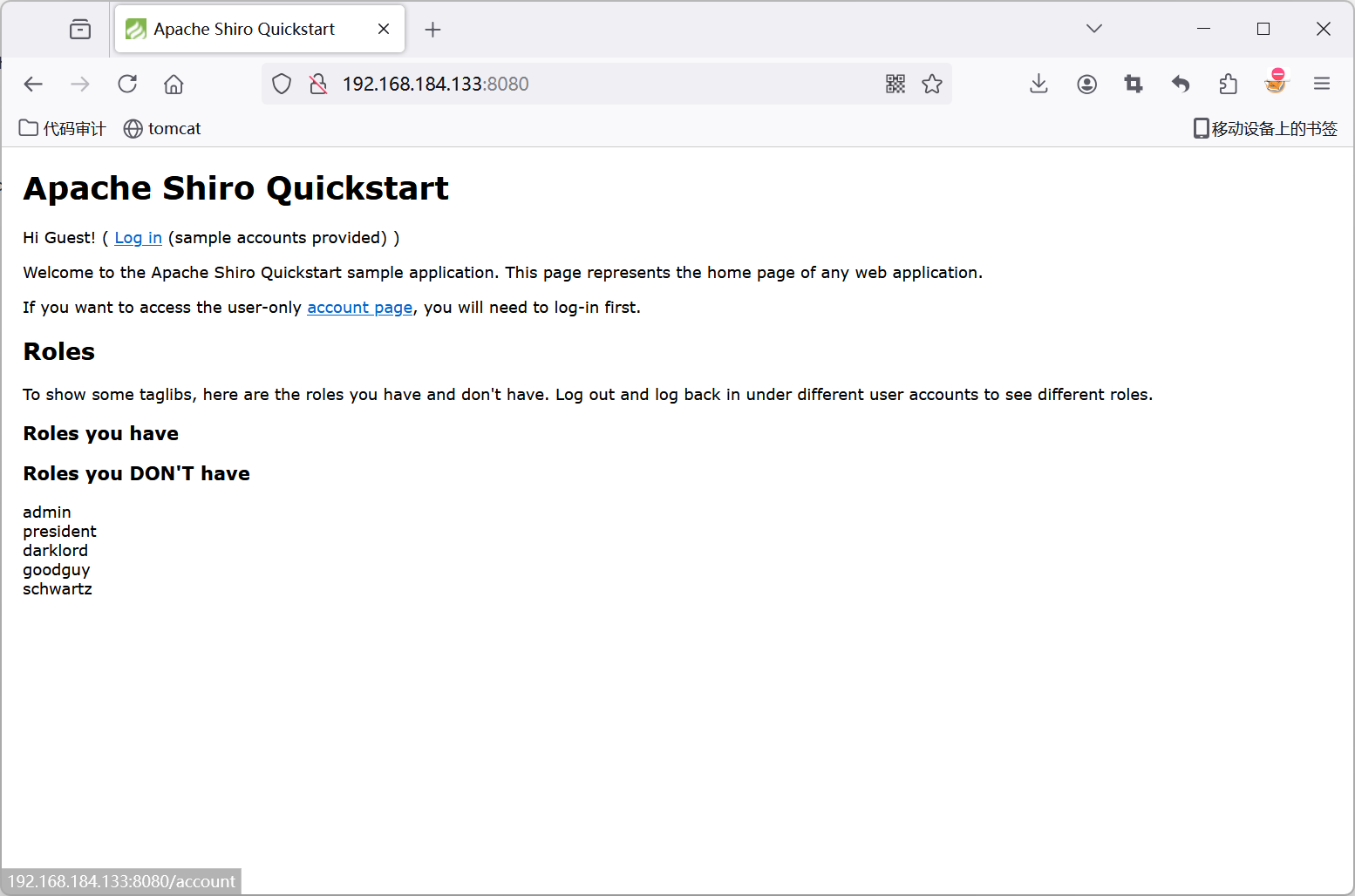Click the 'schwartz' role text
The width and height of the screenshot is (1355, 896).
tap(58, 589)
